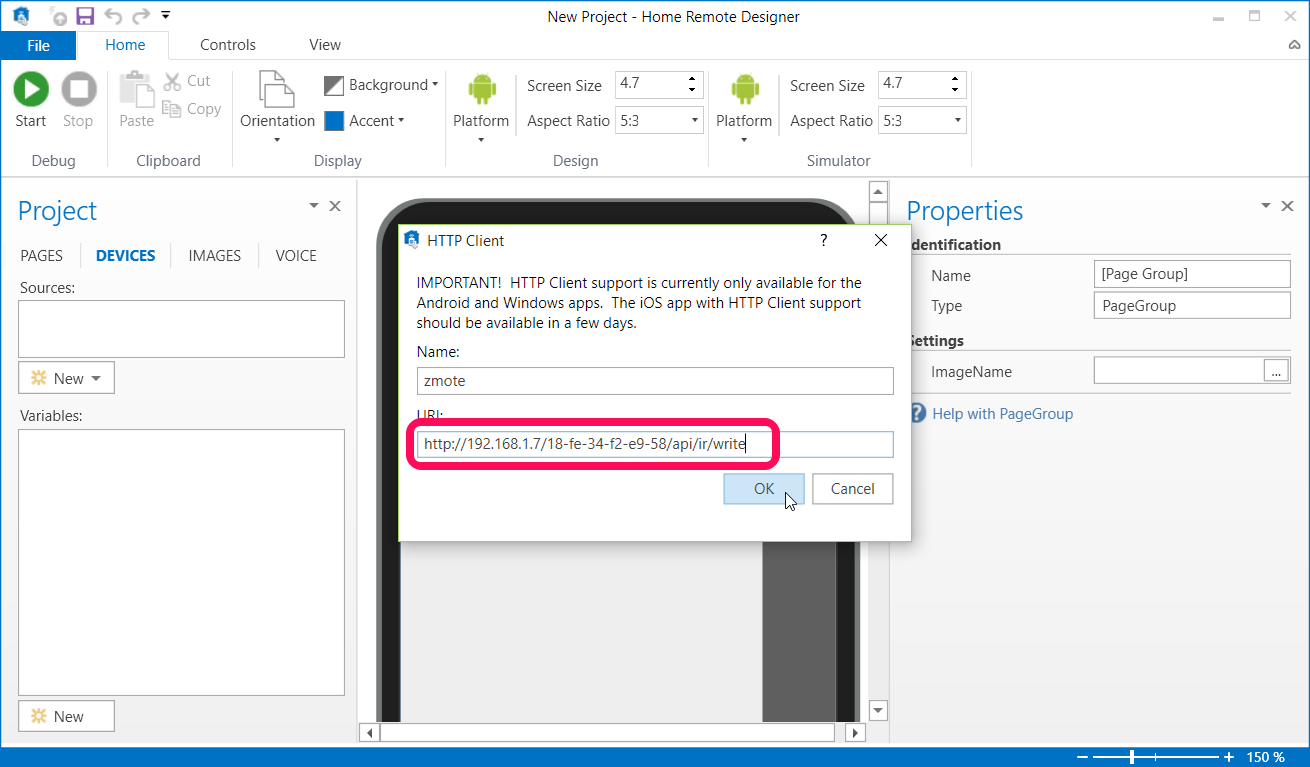This screenshot has height=767, width=1310.
Task: Open the File menu
Action: tap(38, 45)
